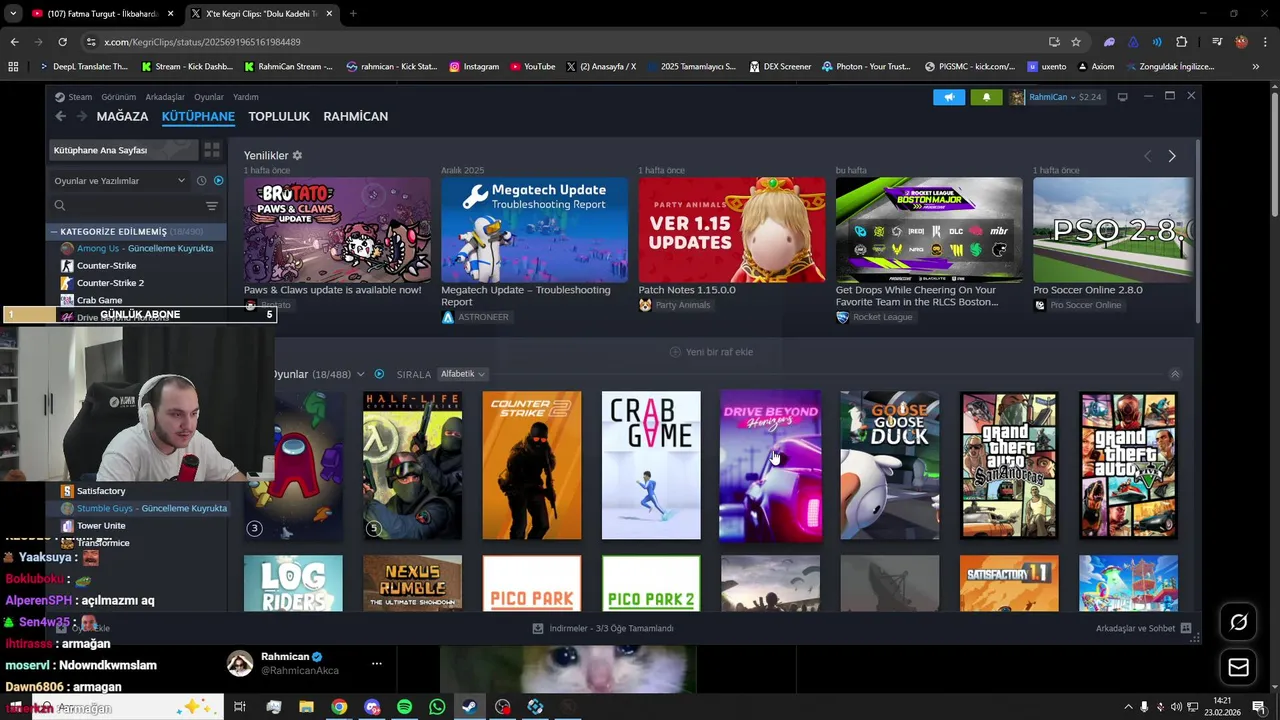
Task: Open Steam big picture display icon
Action: coord(1122,97)
